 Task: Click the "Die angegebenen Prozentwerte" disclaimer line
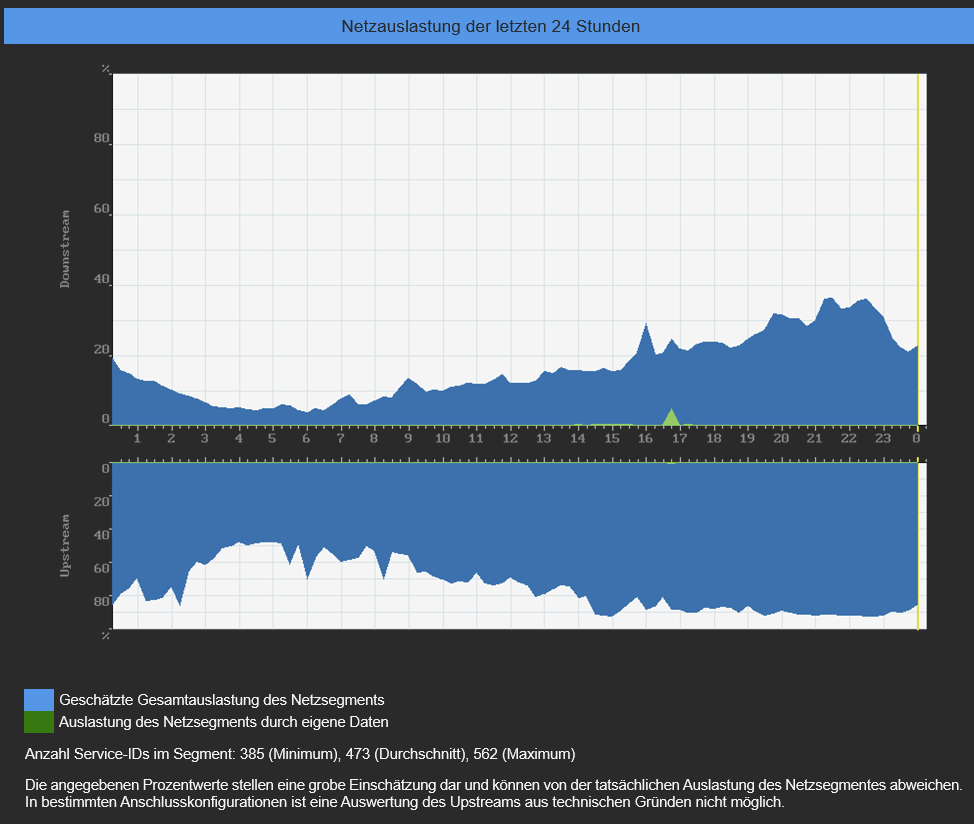point(493,785)
